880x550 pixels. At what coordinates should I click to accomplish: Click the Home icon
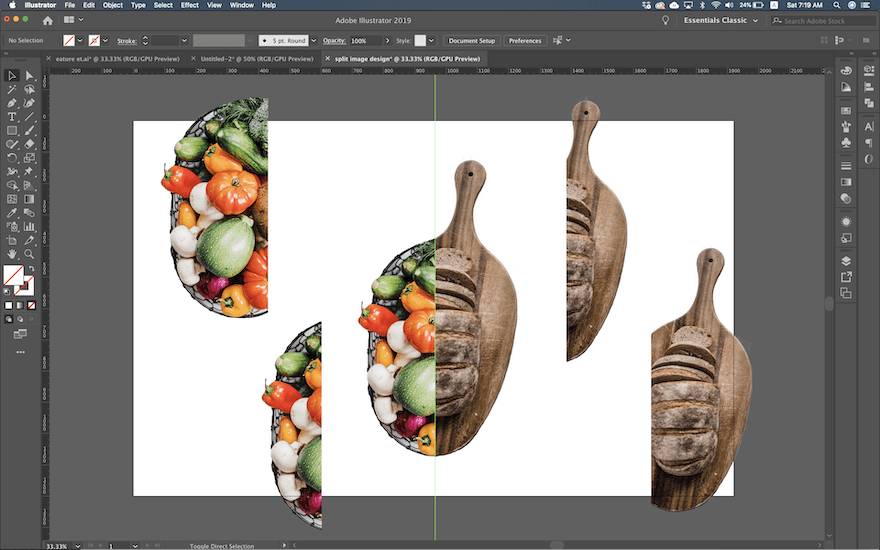(x=47, y=20)
